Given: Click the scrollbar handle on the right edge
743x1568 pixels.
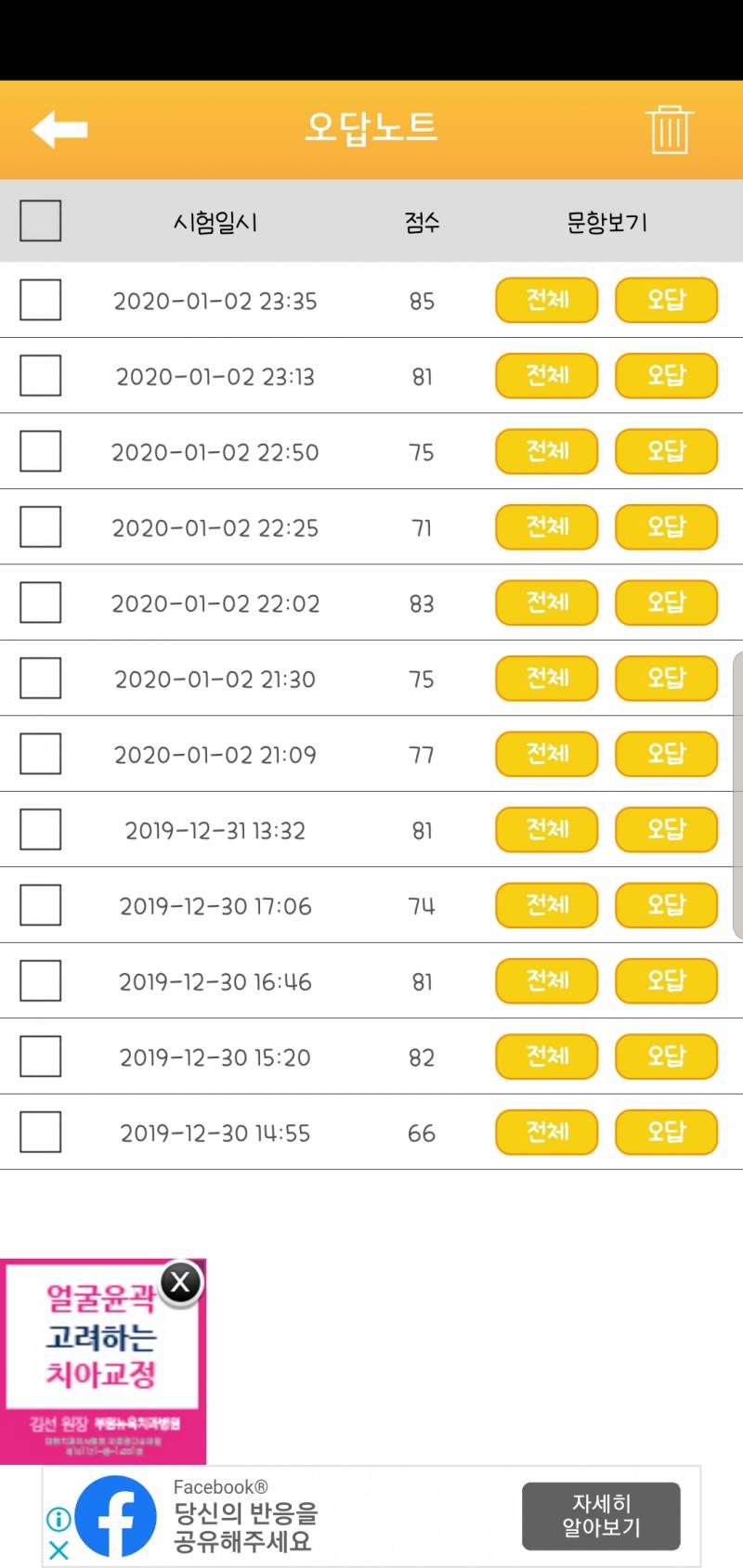Looking at the screenshot, I should pyautogui.click(x=737, y=795).
